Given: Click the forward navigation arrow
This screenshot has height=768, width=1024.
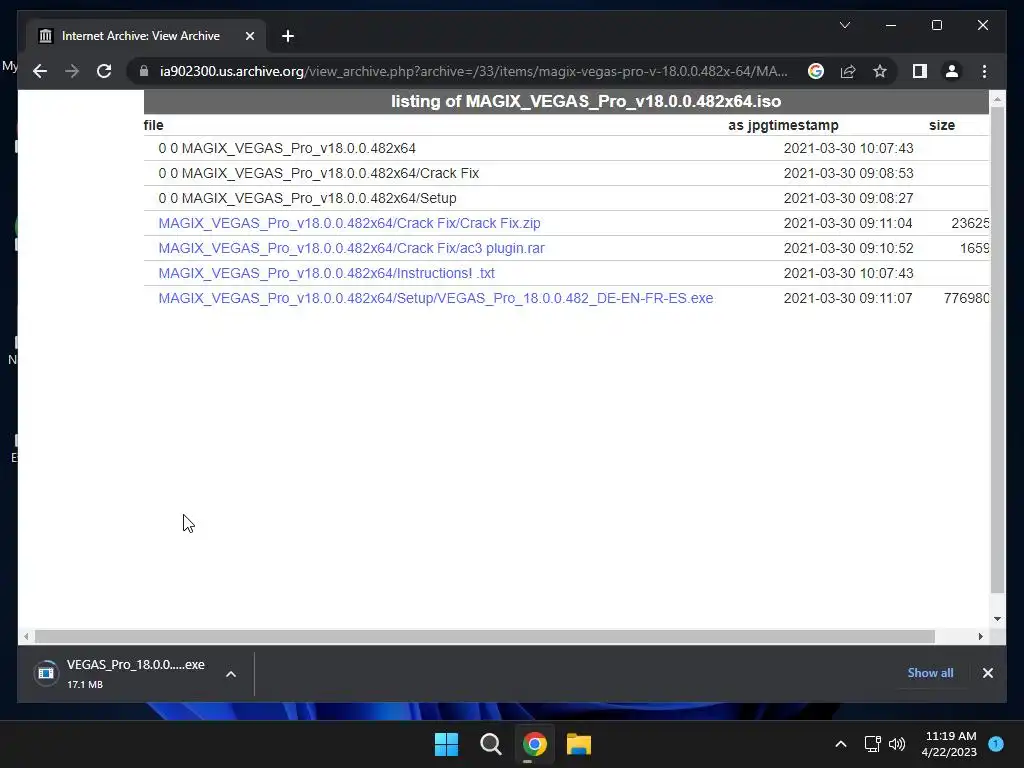Looking at the screenshot, I should [x=72, y=71].
